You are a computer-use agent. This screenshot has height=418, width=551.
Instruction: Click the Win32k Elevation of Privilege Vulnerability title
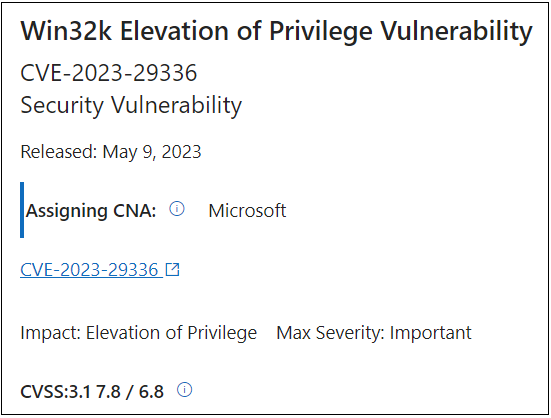coord(277,32)
